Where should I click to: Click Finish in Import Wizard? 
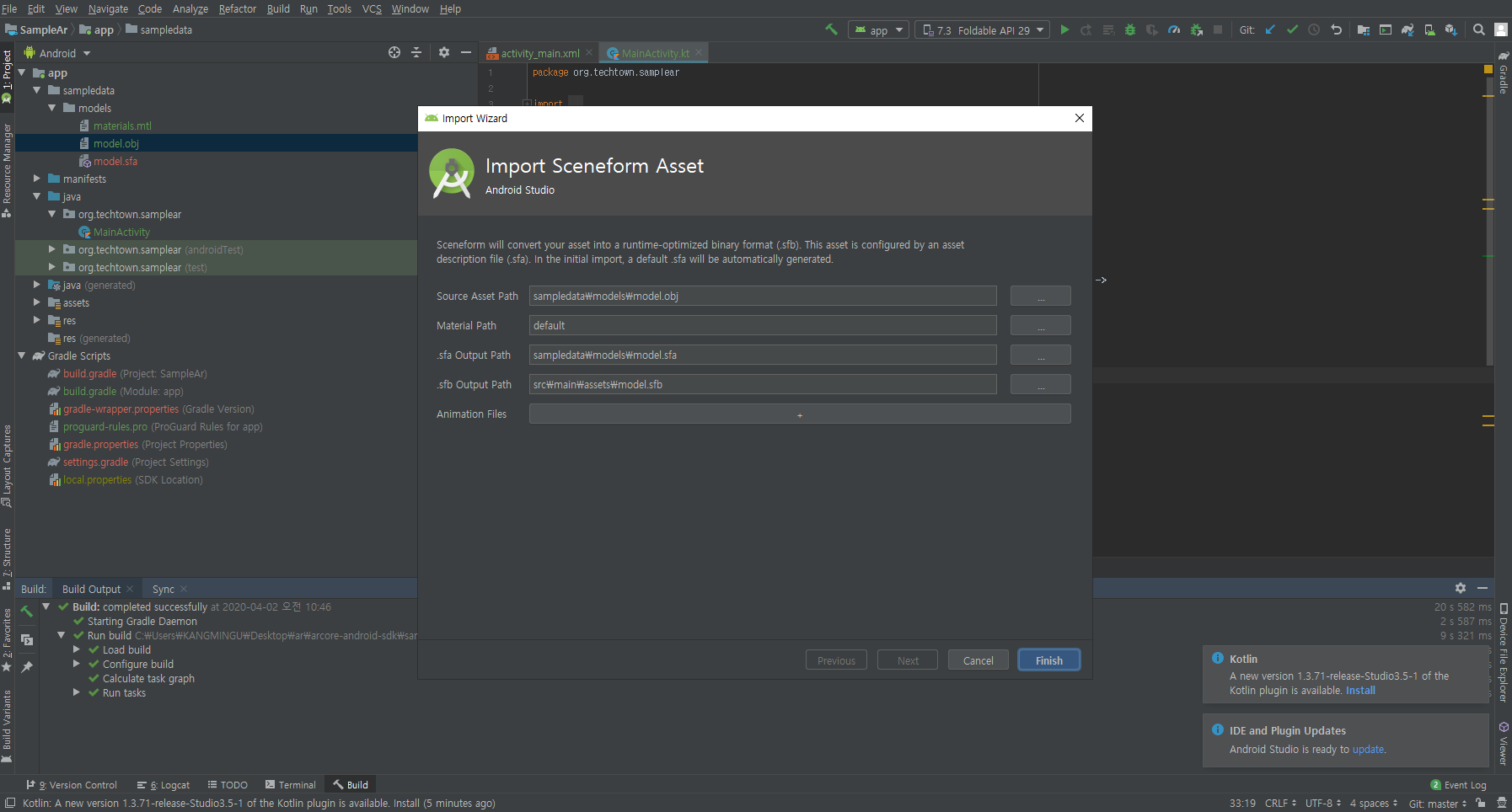[1048, 660]
